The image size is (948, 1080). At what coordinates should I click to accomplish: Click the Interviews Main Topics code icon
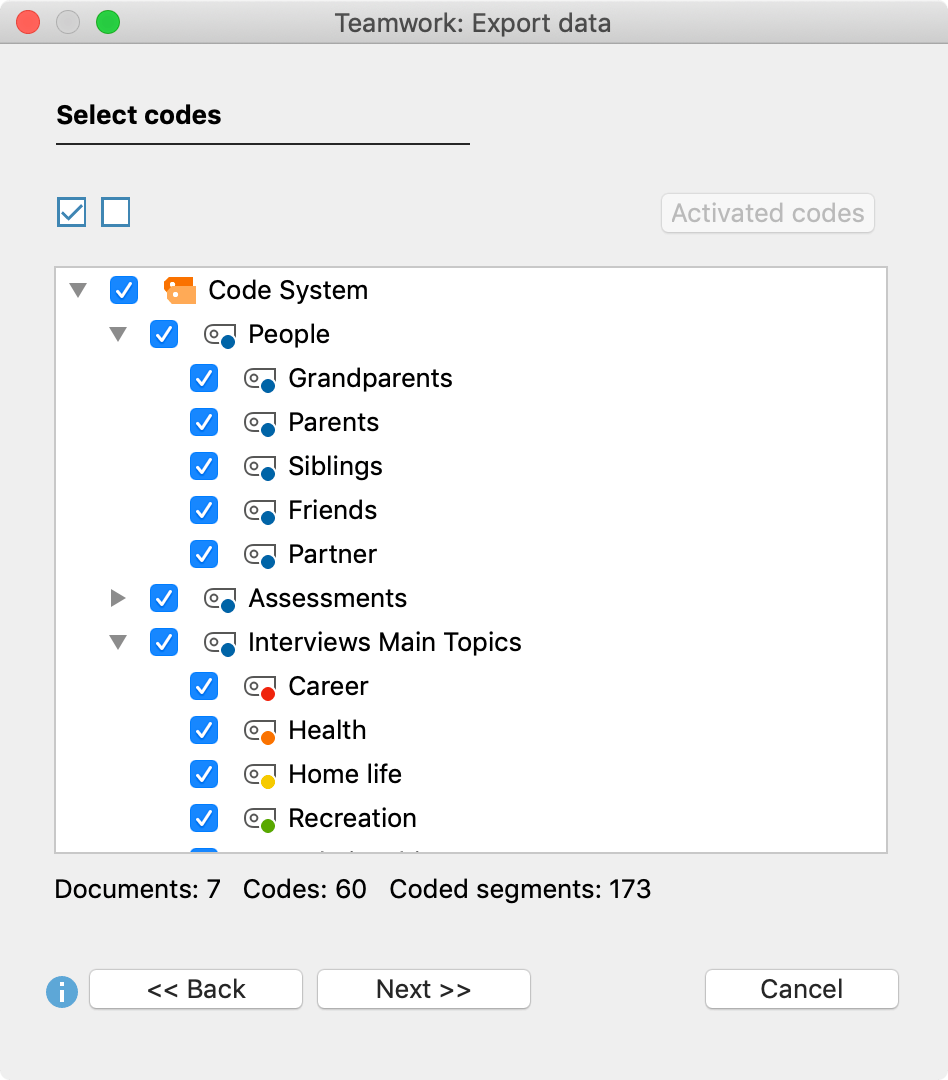point(220,644)
